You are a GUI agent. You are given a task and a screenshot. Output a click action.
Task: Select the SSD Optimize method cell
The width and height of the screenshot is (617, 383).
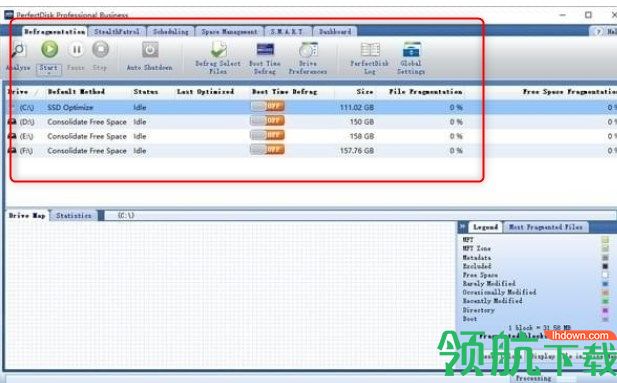coord(70,107)
